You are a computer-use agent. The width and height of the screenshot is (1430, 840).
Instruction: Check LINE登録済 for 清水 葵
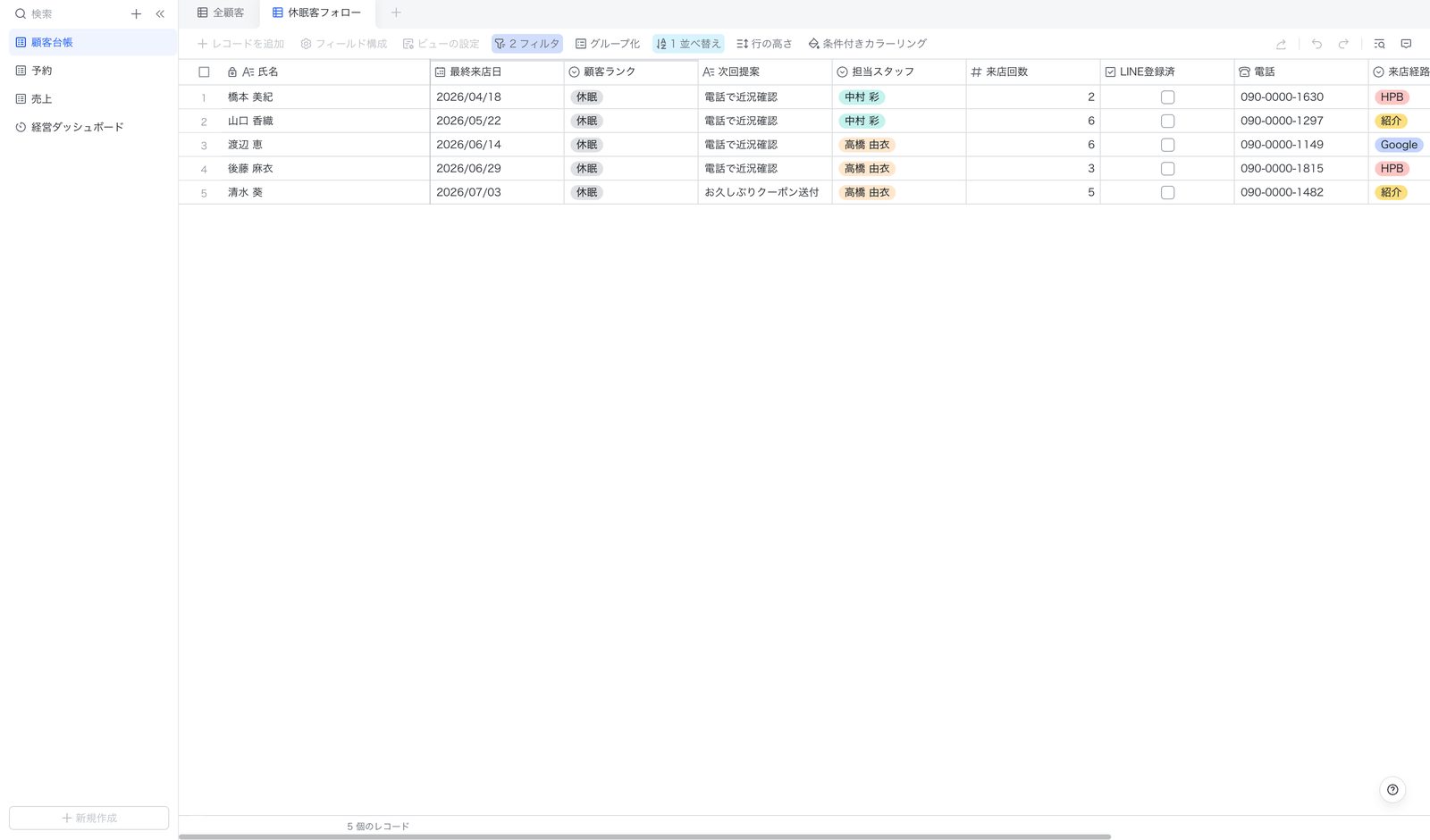point(1167,192)
